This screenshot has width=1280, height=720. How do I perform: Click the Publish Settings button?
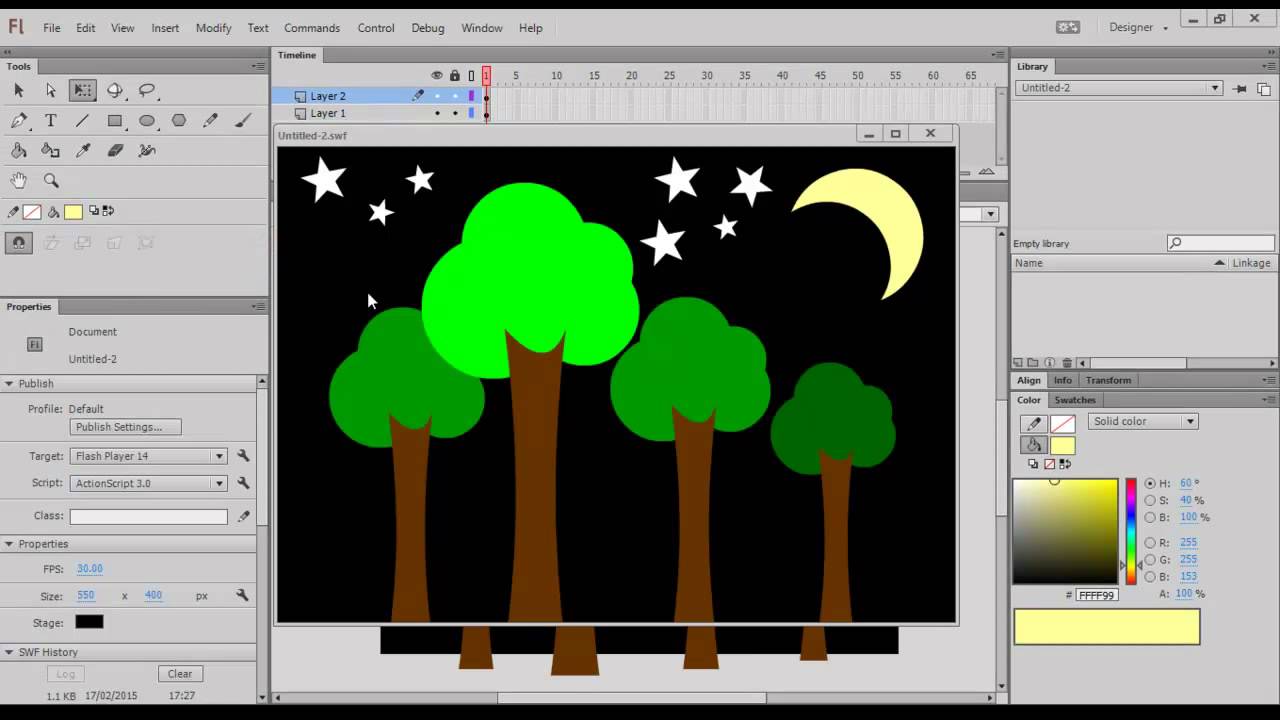coord(125,427)
